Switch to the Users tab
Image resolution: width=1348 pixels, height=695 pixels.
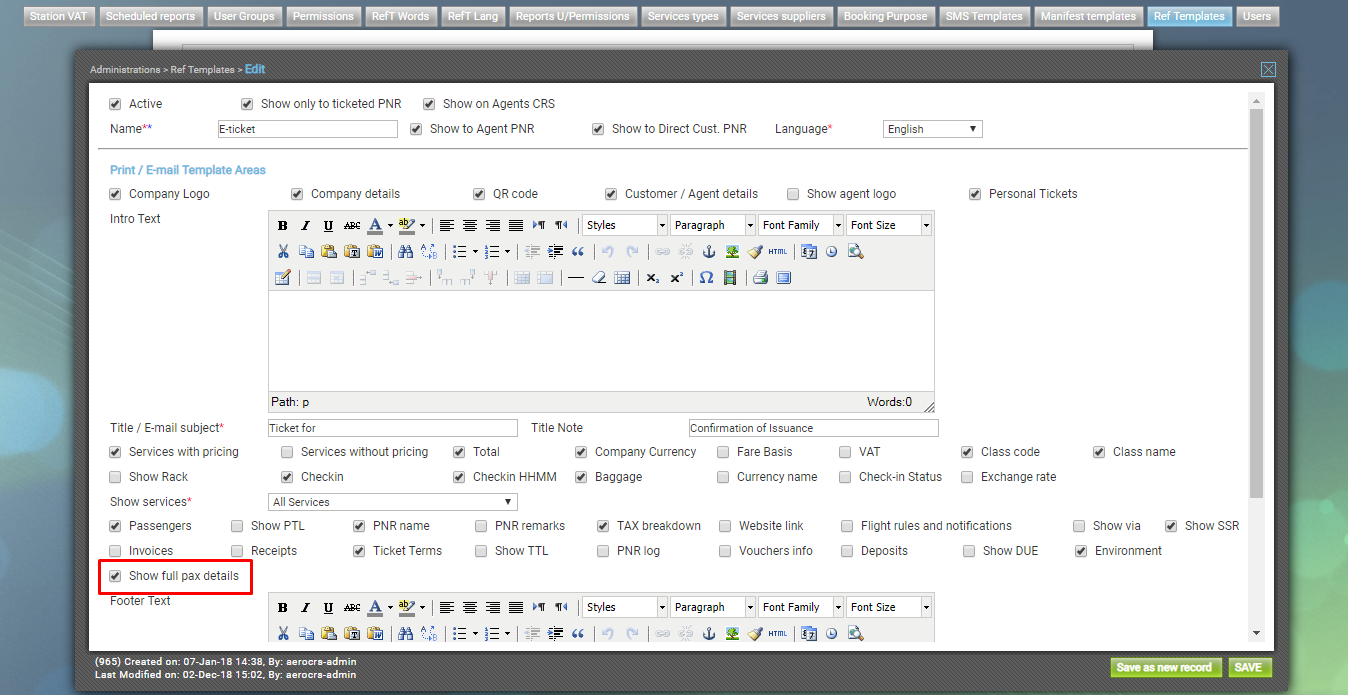tap(1257, 16)
